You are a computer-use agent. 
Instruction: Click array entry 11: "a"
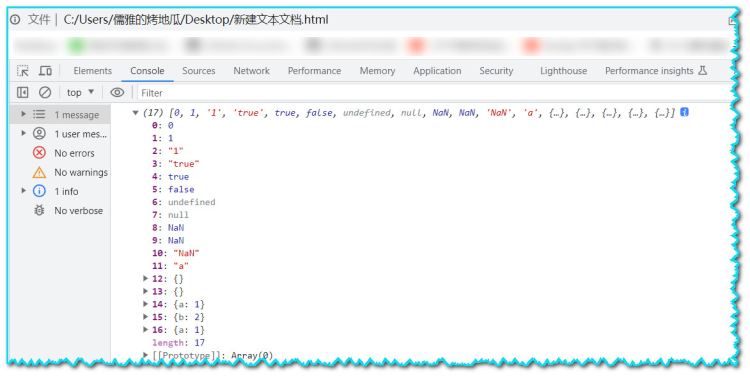[x=170, y=266]
